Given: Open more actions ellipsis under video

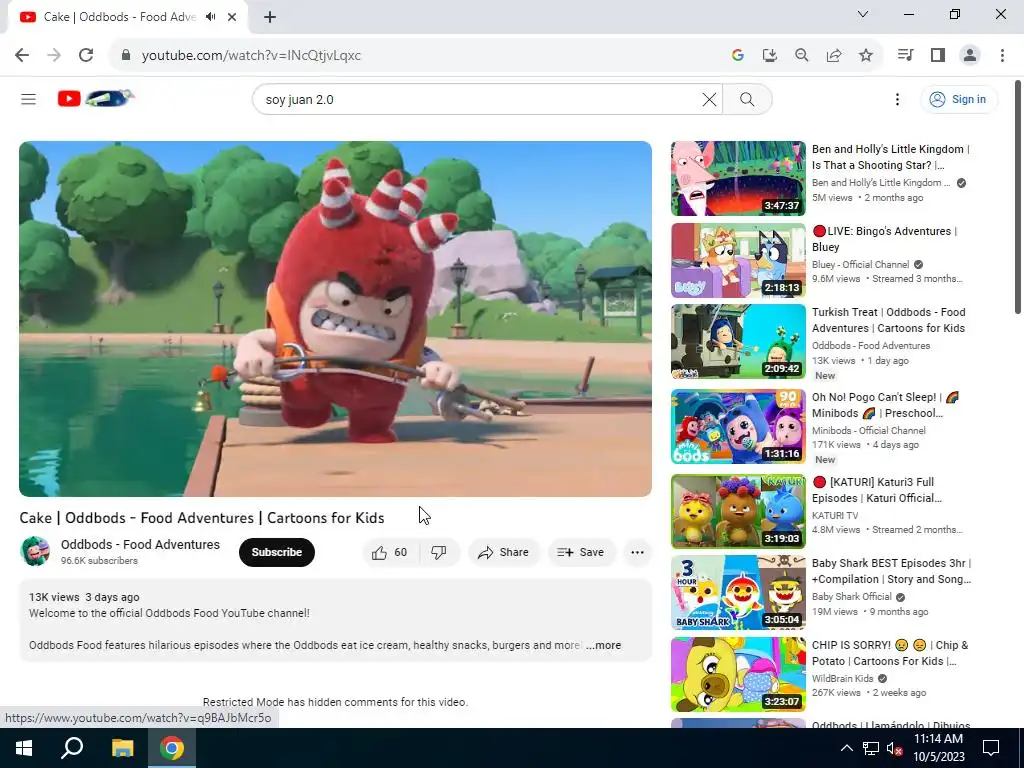Looking at the screenshot, I should (637, 552).
